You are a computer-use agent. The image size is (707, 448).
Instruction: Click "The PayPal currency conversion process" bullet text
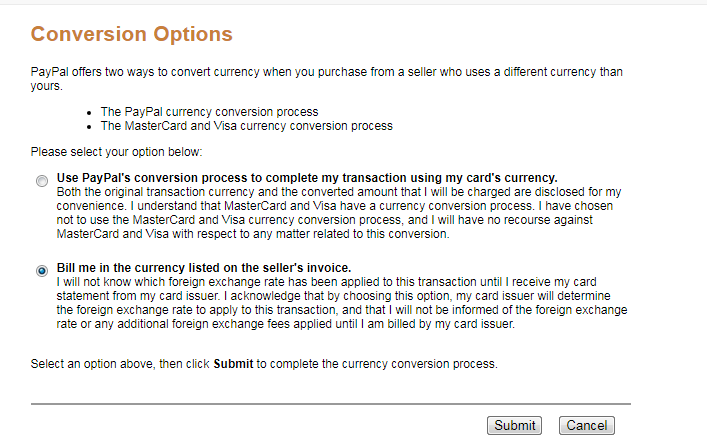click(209, 112)
